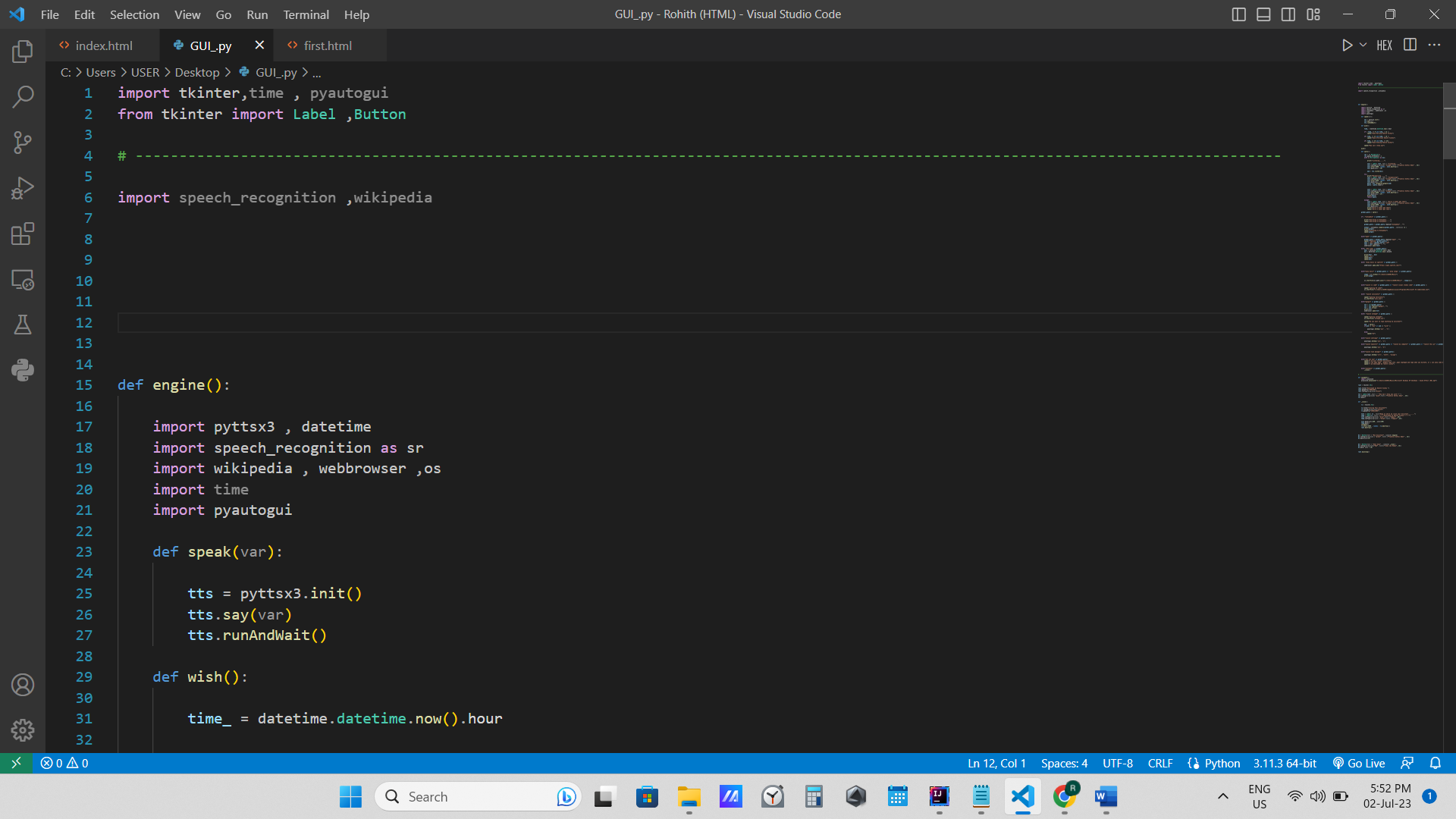
Task: Toggle the secondary side bar layout
Action: click(1288, 14)
